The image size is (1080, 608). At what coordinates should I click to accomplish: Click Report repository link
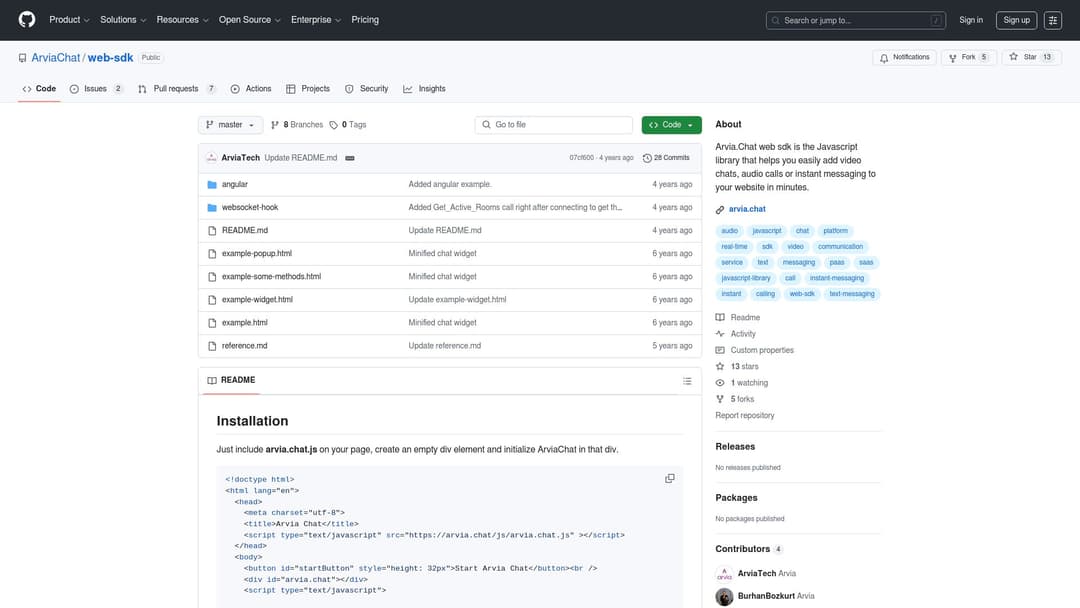point(745,416)
